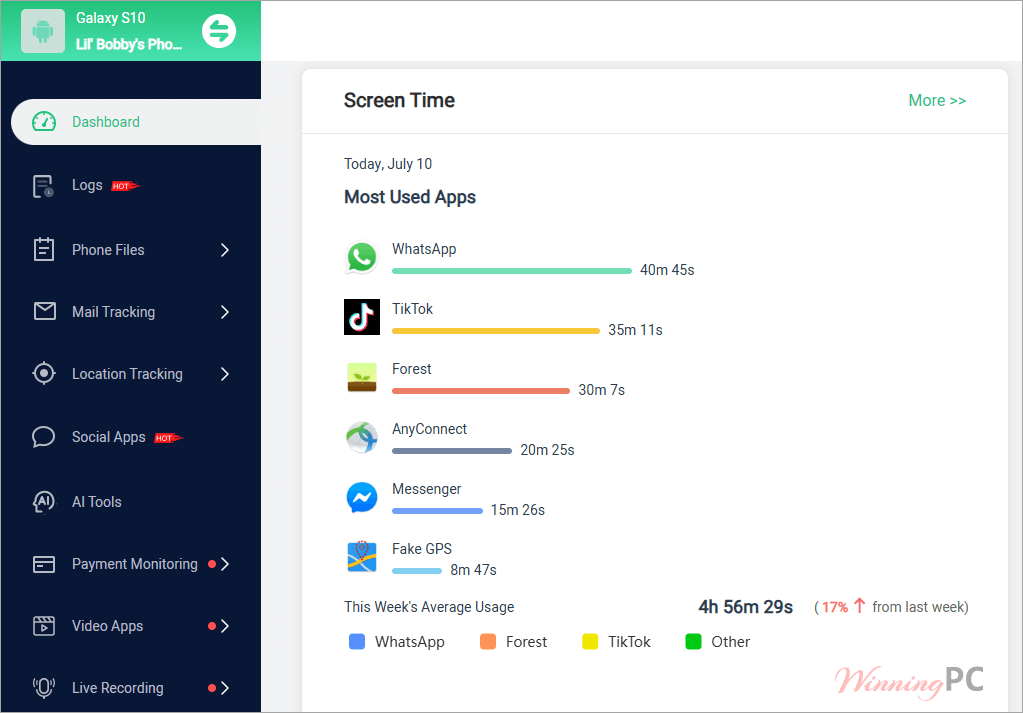Viewport: 1023px width, 713px height.
Task: Expand the Mail Tracking chevron
Action: pos(224,312)
